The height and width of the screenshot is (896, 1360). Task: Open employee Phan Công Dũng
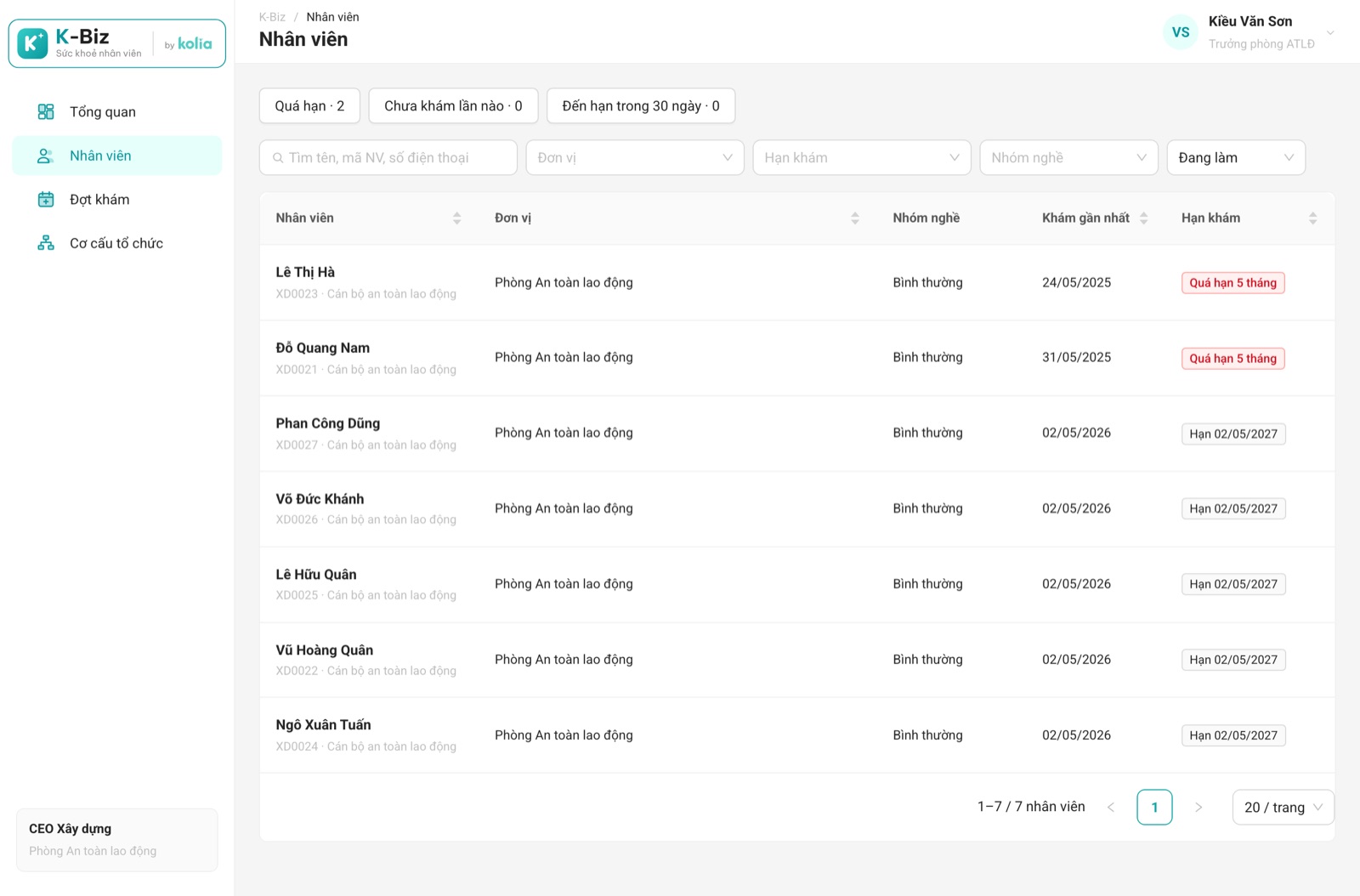tap(327, 423)
